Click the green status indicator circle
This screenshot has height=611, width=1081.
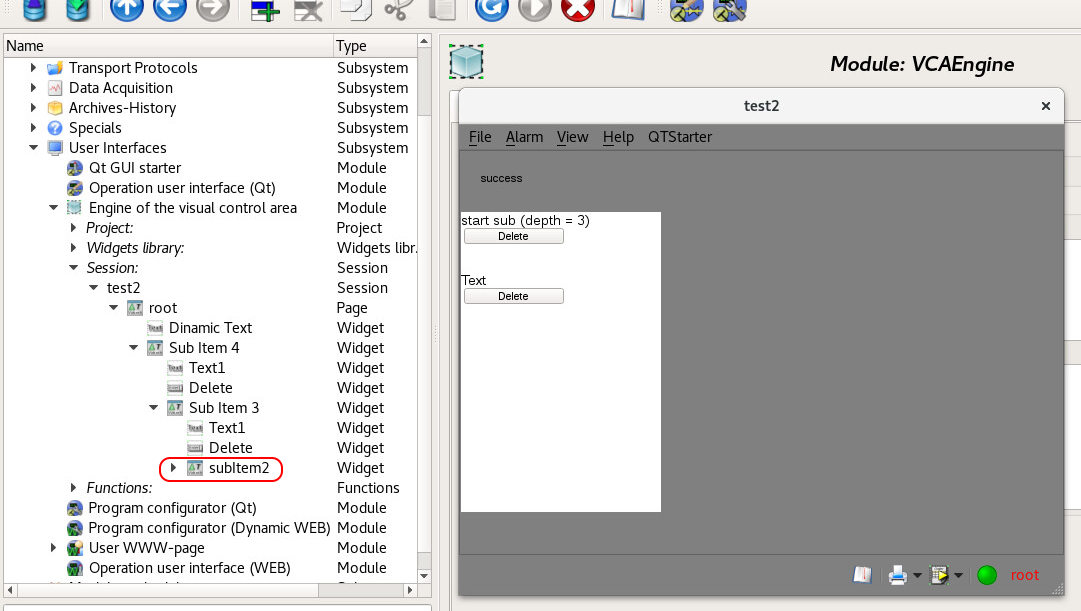[987, 575]
